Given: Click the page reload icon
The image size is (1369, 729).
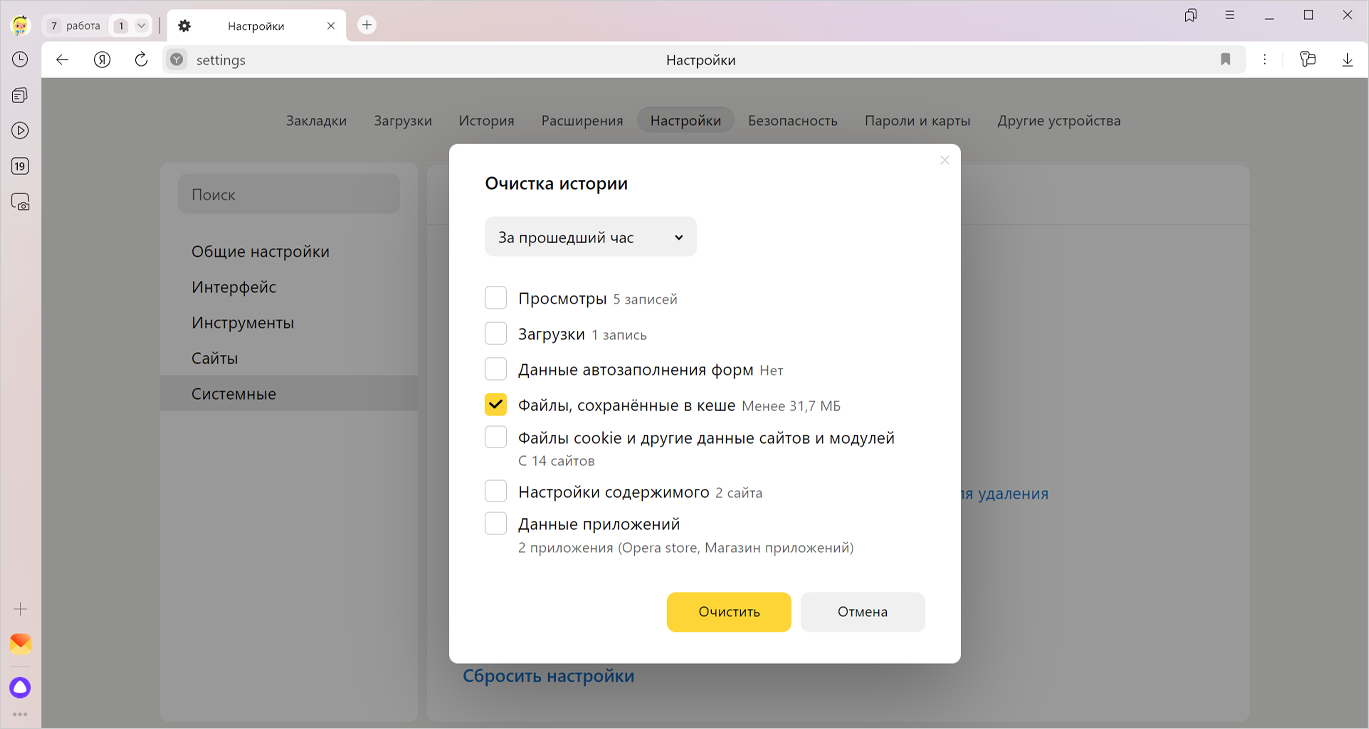Looking at the screenshot, I should tap(141, 60).
